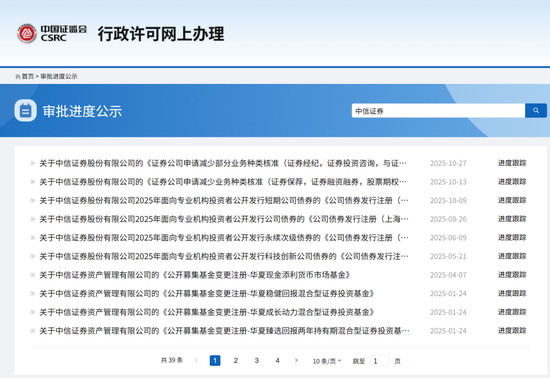Viewport: 550px width, 378px height.
Task: Click 进度跟踪 for the 2025-10-13 row
Action: (x=512, y=181)
